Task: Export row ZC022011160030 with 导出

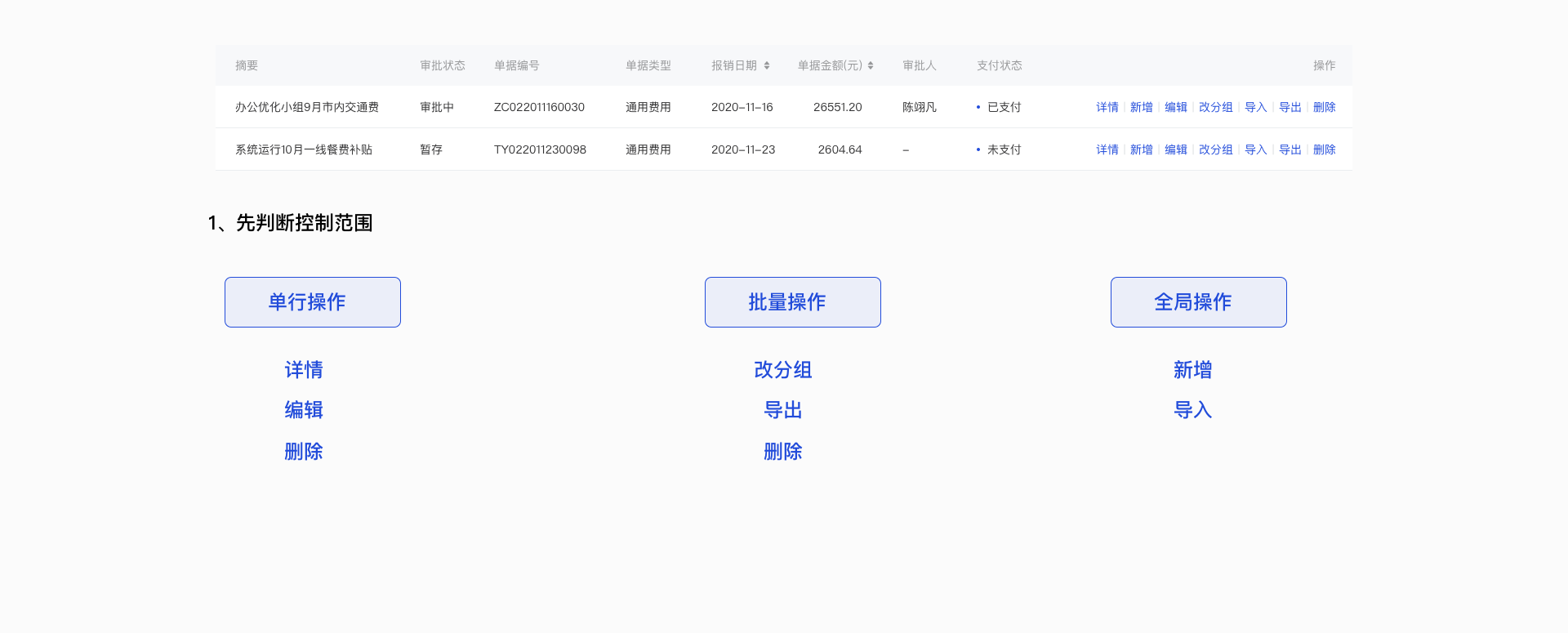Action: pyautogui.click(x=1290, y=107)
